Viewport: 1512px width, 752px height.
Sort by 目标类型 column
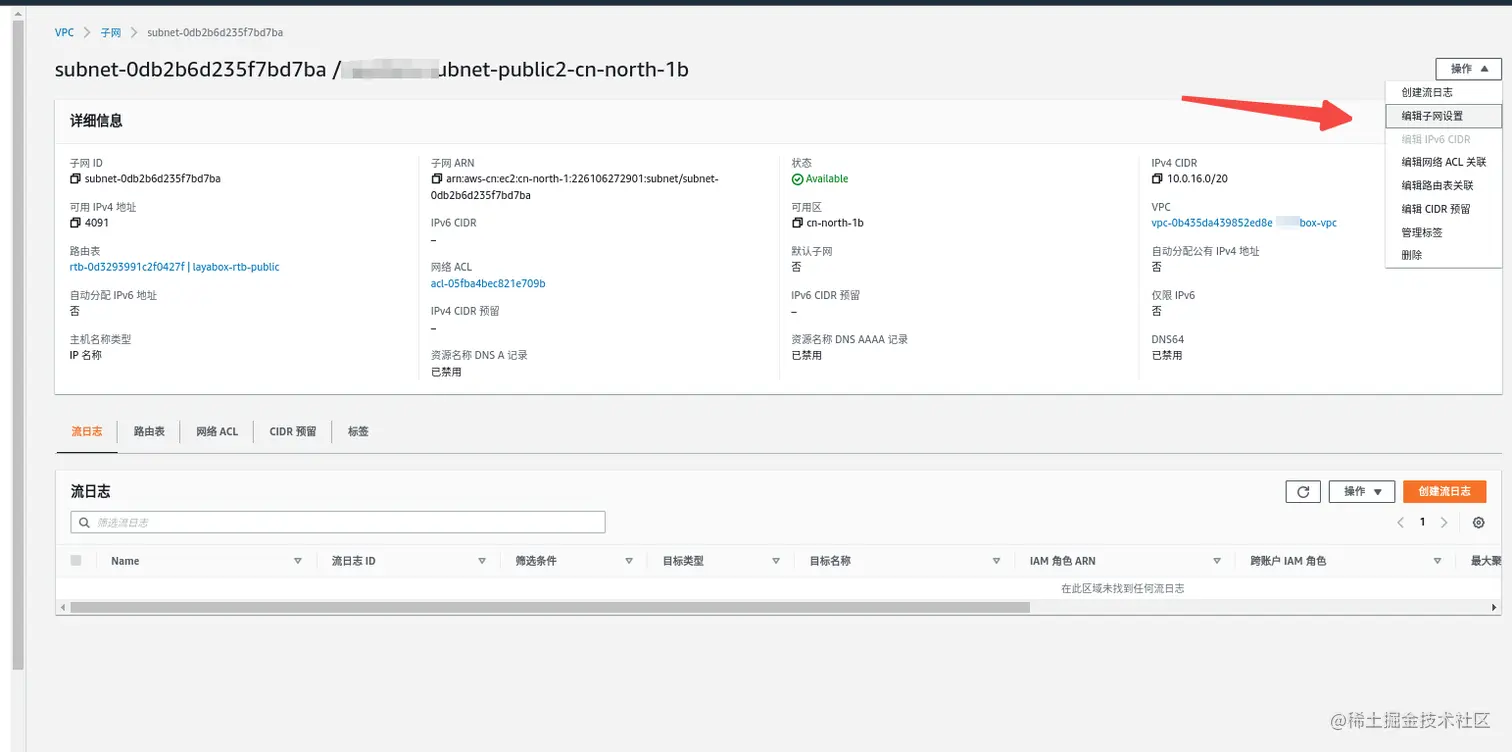pyautogui.click(x=776, y=561)
